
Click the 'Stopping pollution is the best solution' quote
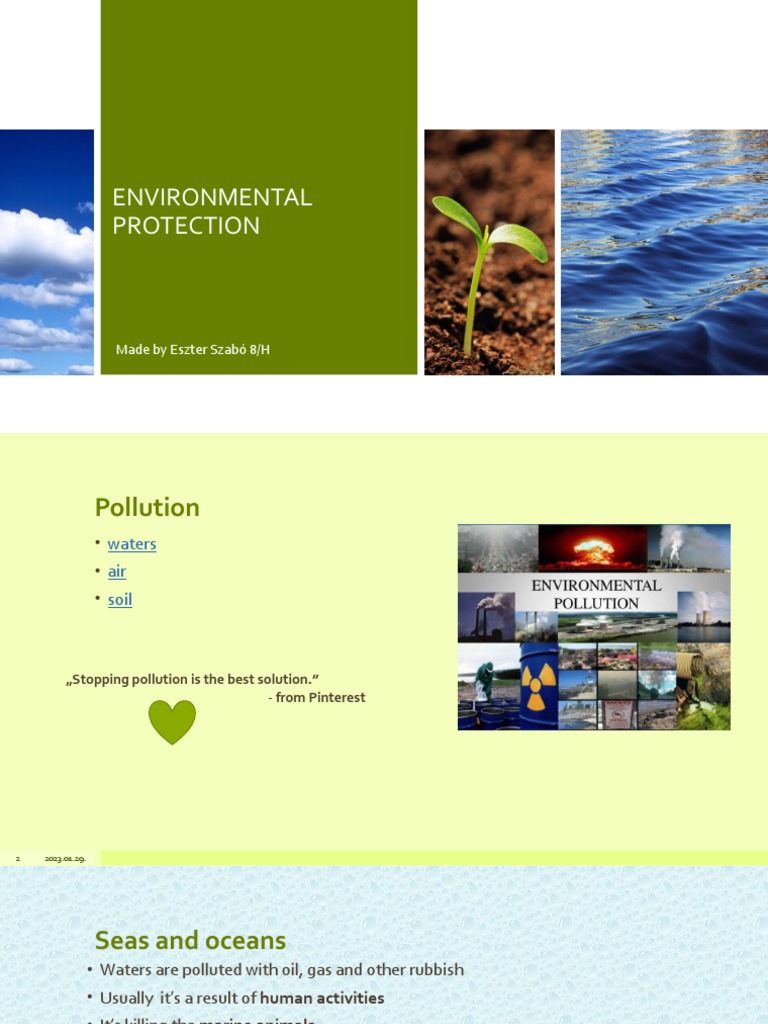tap(193, 679)
